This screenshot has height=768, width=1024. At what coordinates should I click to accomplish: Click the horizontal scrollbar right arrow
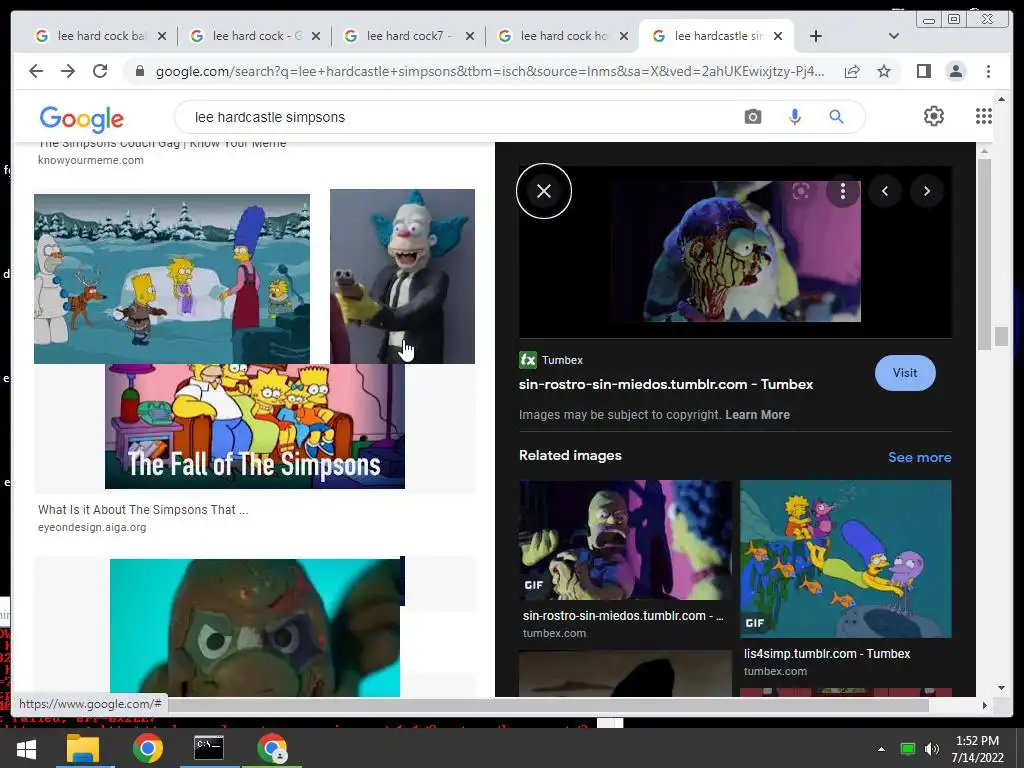[x=984, y=705]
